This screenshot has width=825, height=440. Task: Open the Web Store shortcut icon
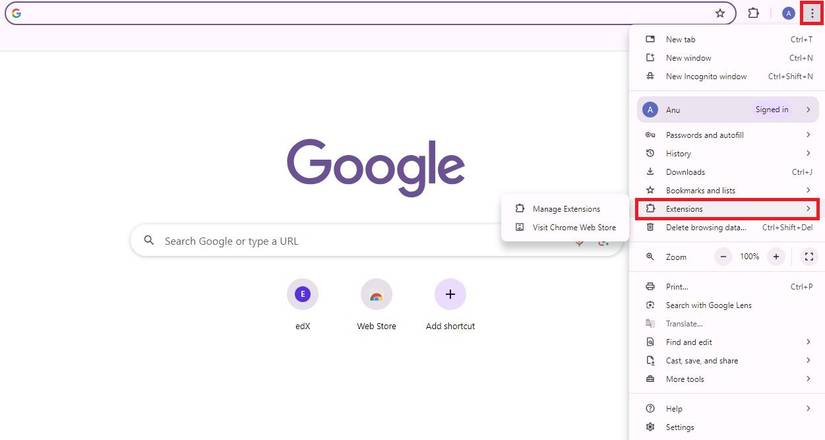(x=376, y=294)
